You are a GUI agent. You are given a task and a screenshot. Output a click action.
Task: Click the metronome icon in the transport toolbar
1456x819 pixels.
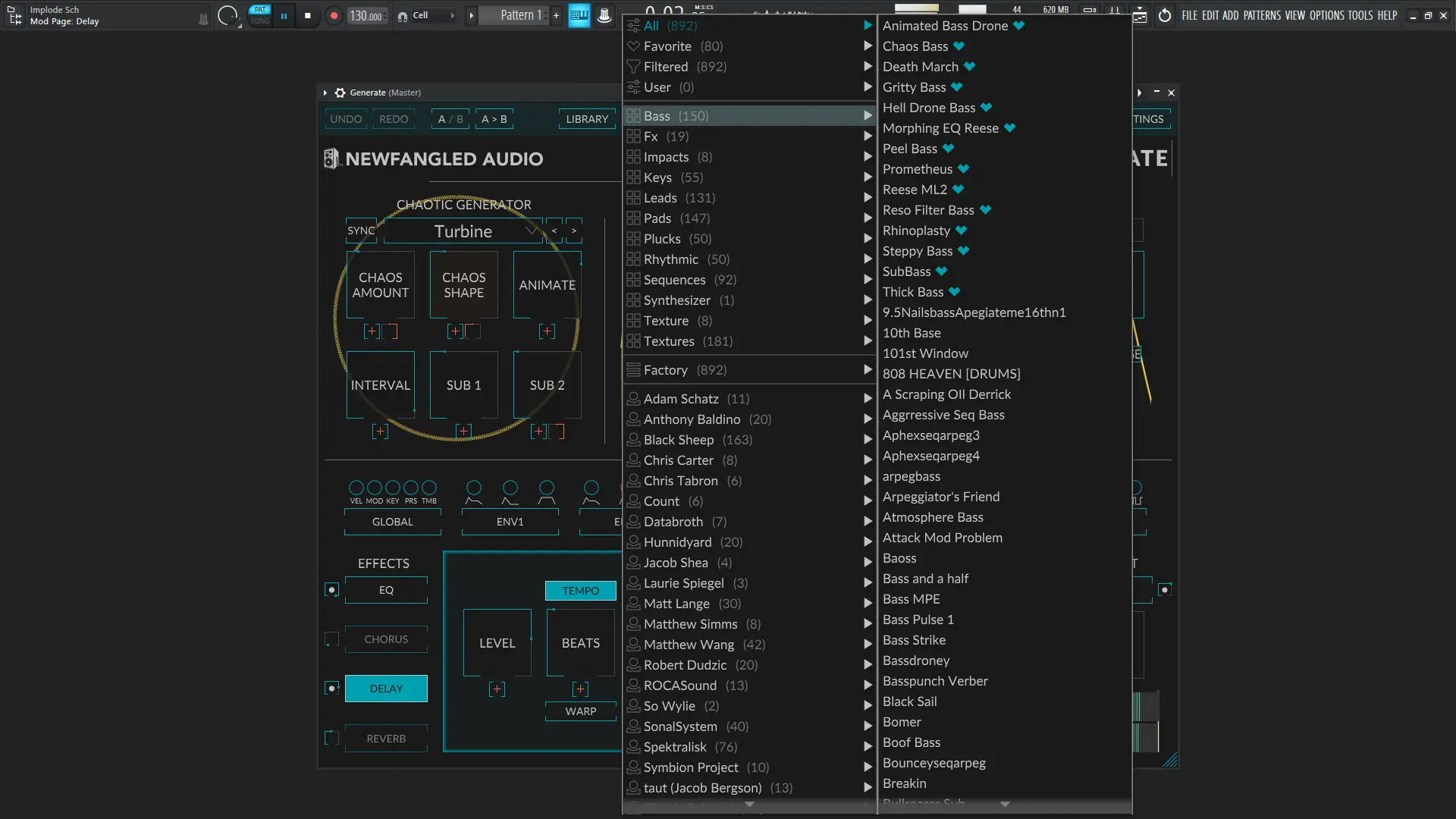pyautogui.click(x=1115, y=10)
